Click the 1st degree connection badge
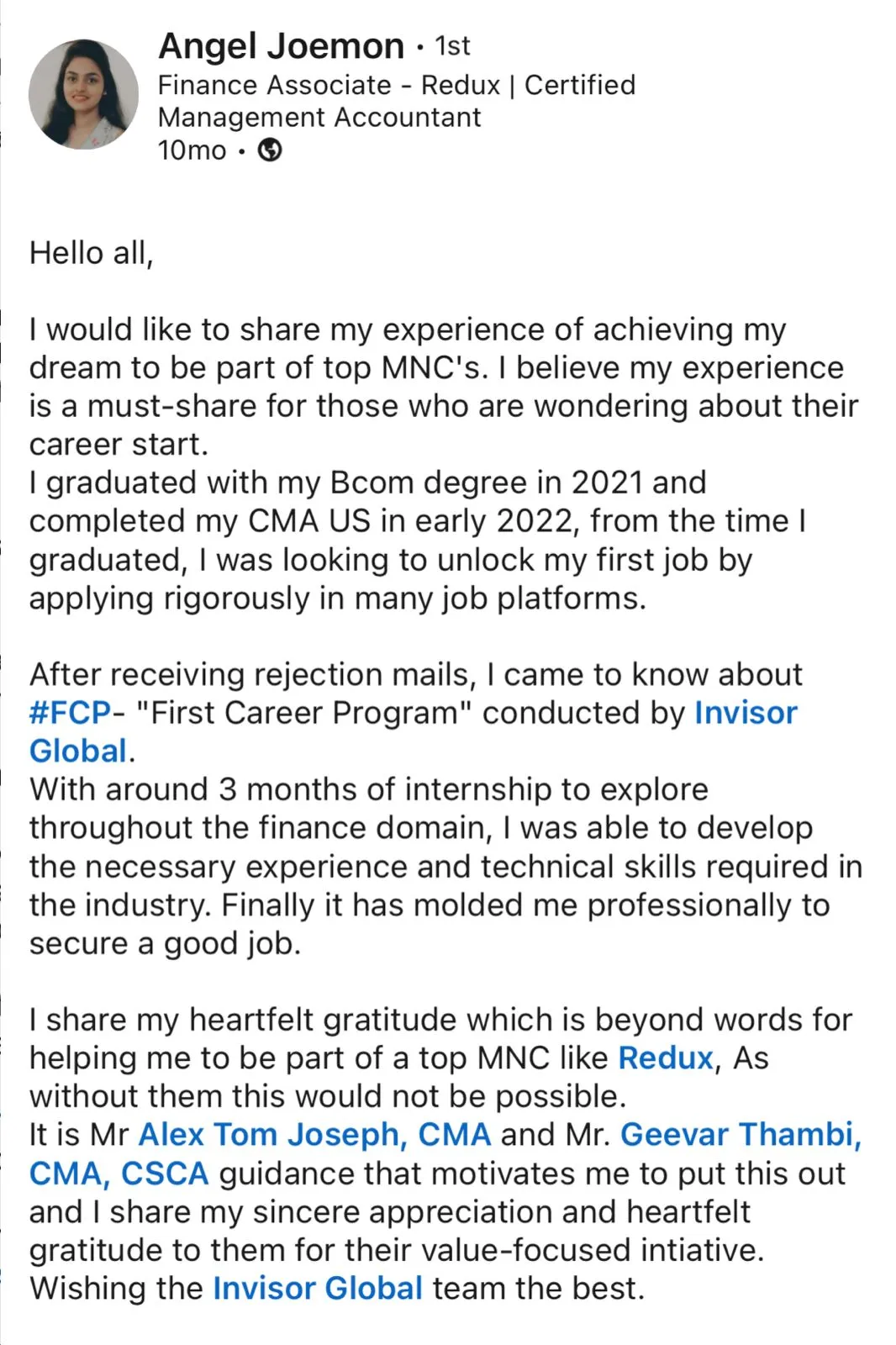This screenshot has height=1345, width=896. [x=452, y=46]
